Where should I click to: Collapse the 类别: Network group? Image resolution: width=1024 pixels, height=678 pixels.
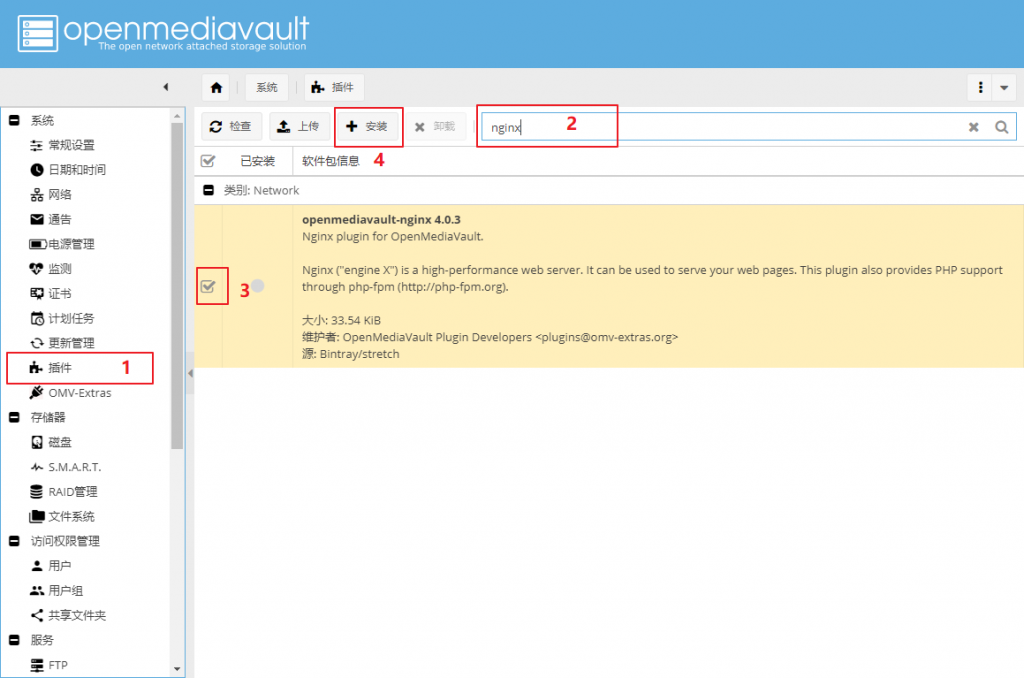point(209,190)
